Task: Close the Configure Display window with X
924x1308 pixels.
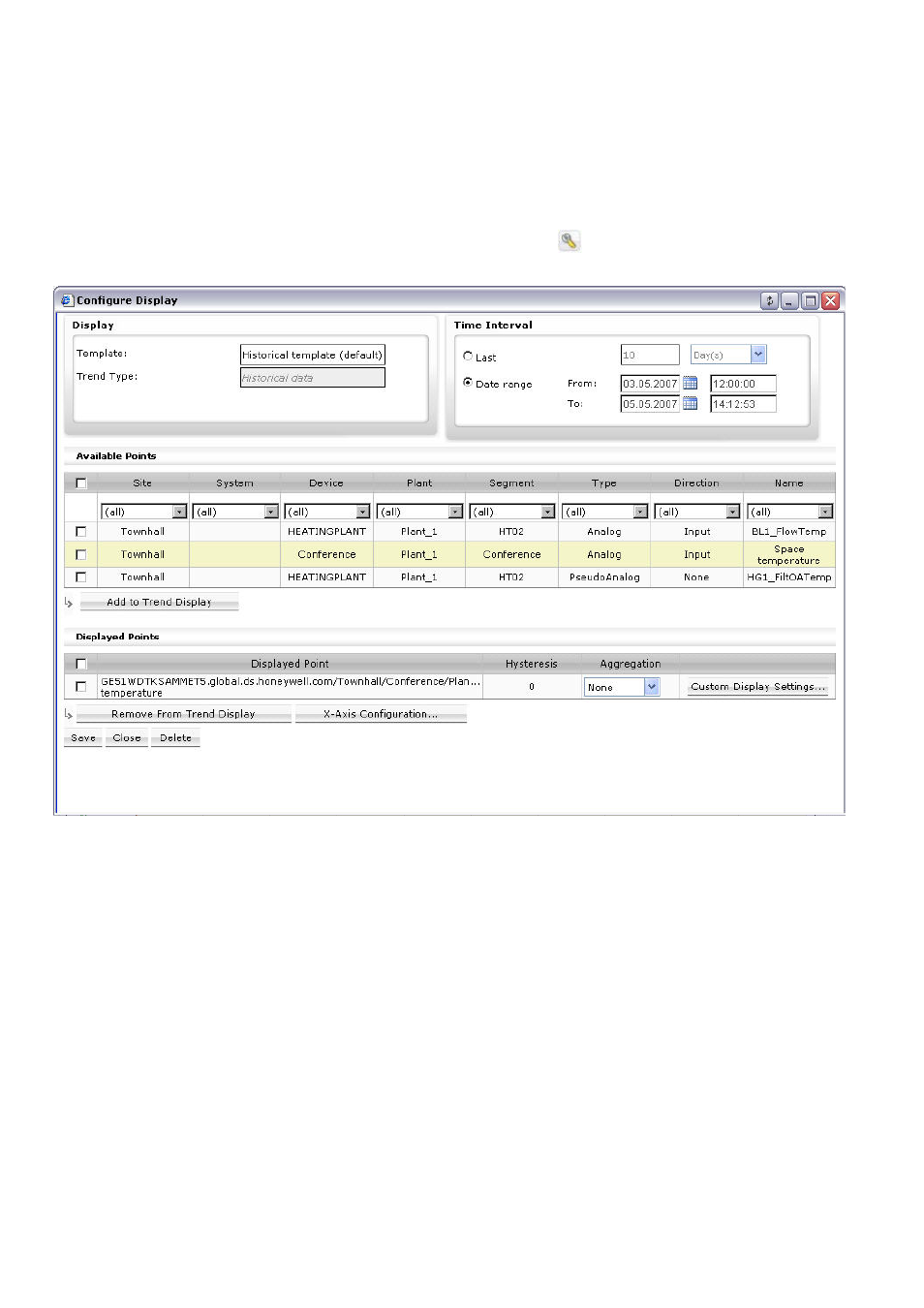Action: (x=830, y=300)
